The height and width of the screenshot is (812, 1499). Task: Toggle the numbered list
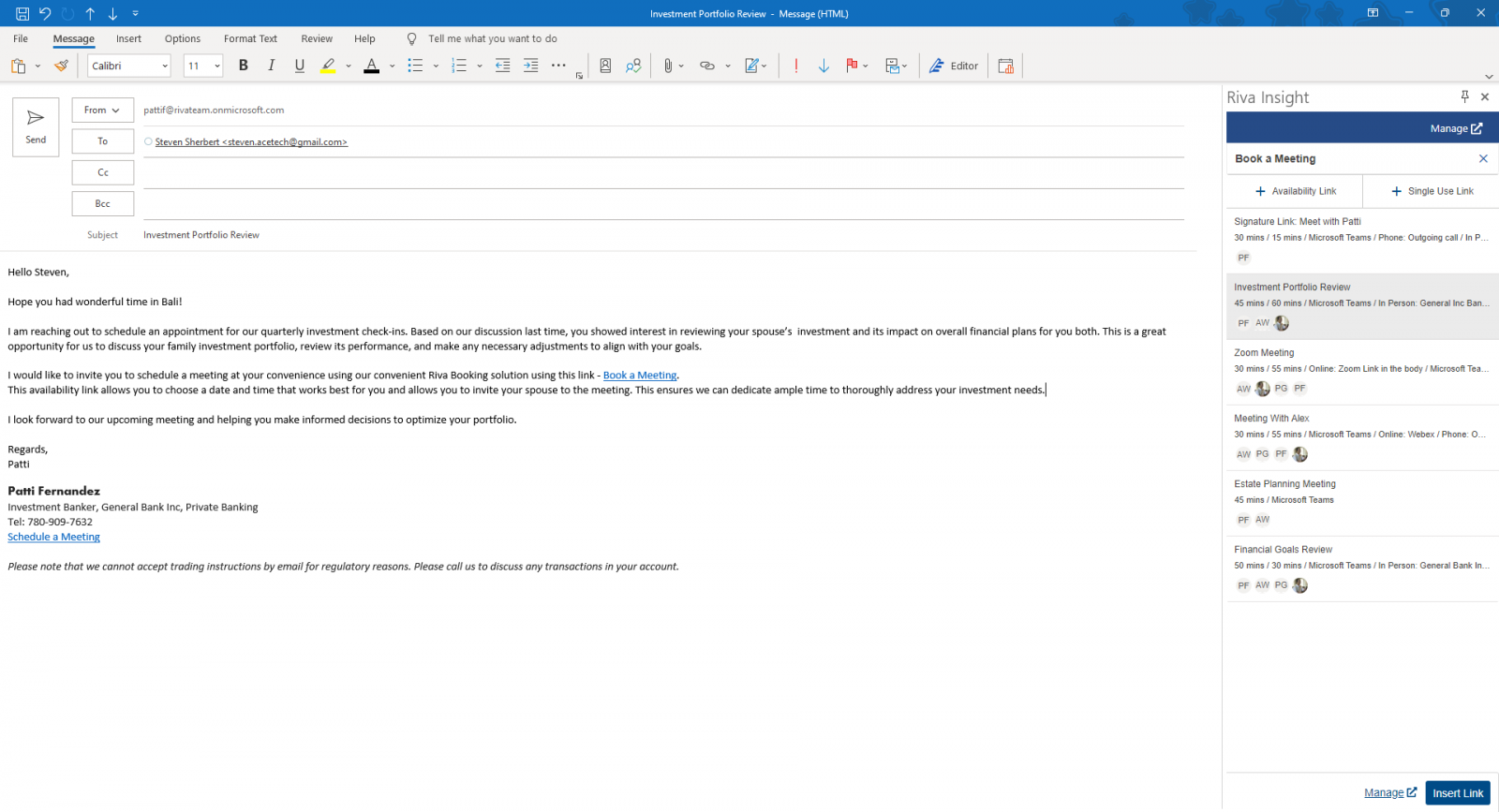click(459, 66)
